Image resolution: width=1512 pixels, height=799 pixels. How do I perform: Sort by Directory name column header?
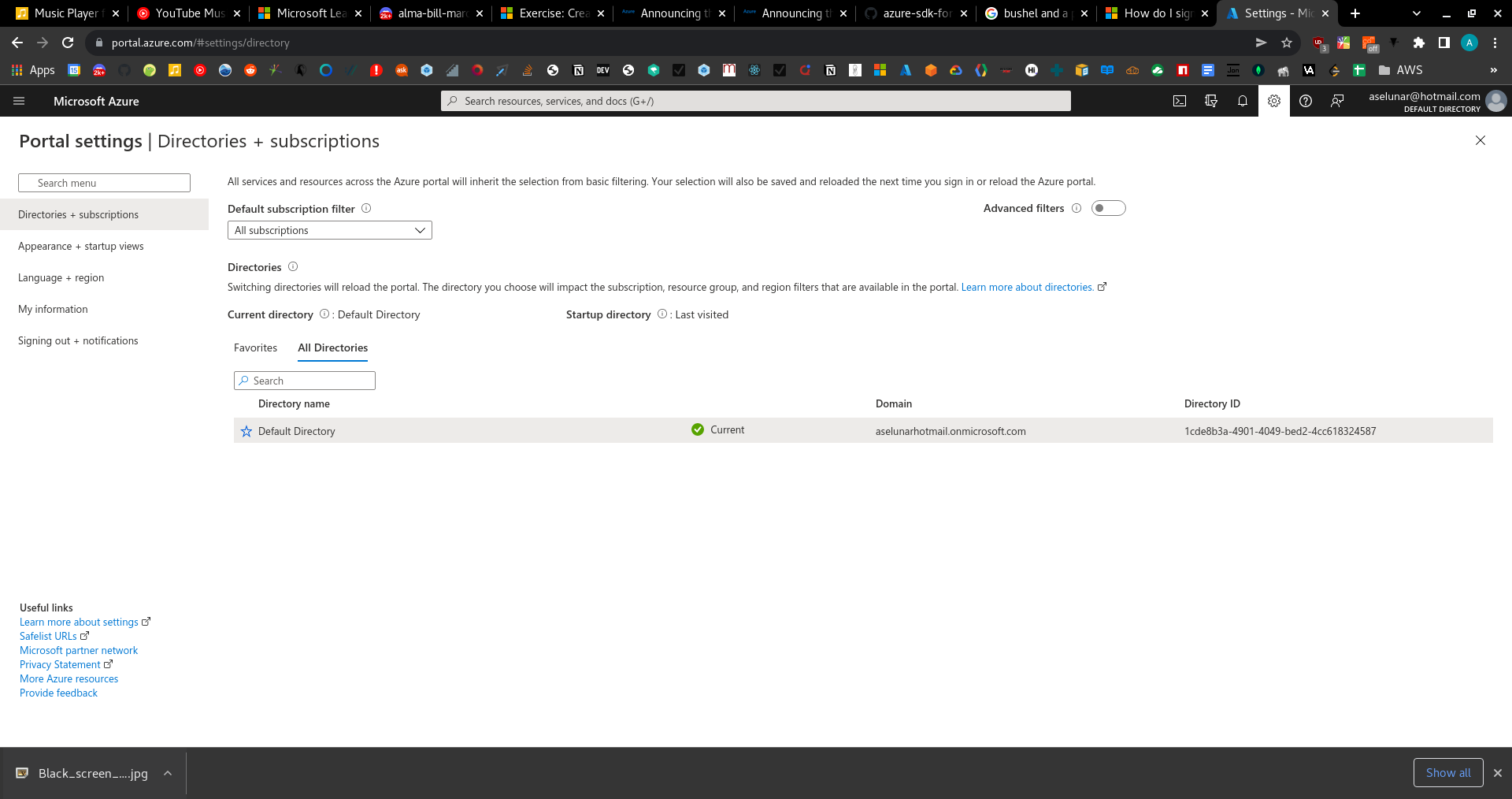pyautogui.click(x=294, y=403)
